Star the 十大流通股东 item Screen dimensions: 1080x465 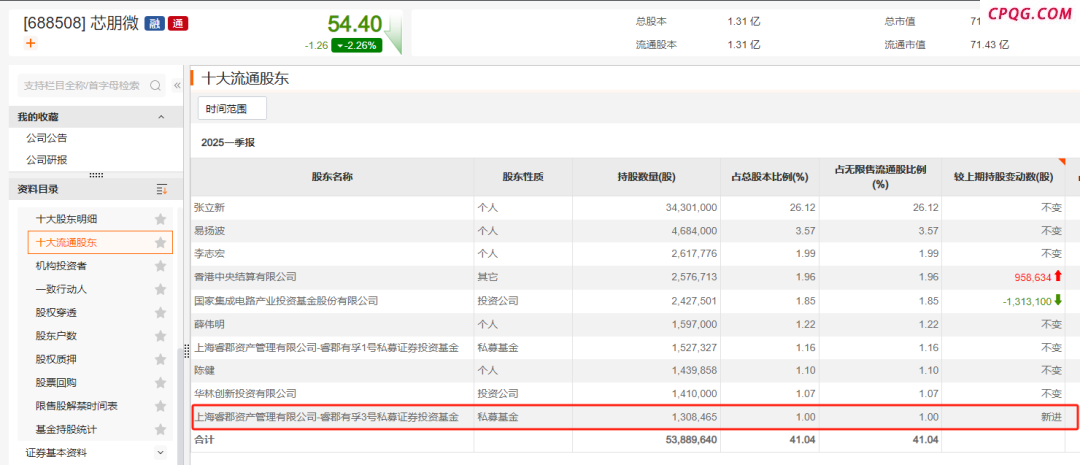tap(160, 242)
